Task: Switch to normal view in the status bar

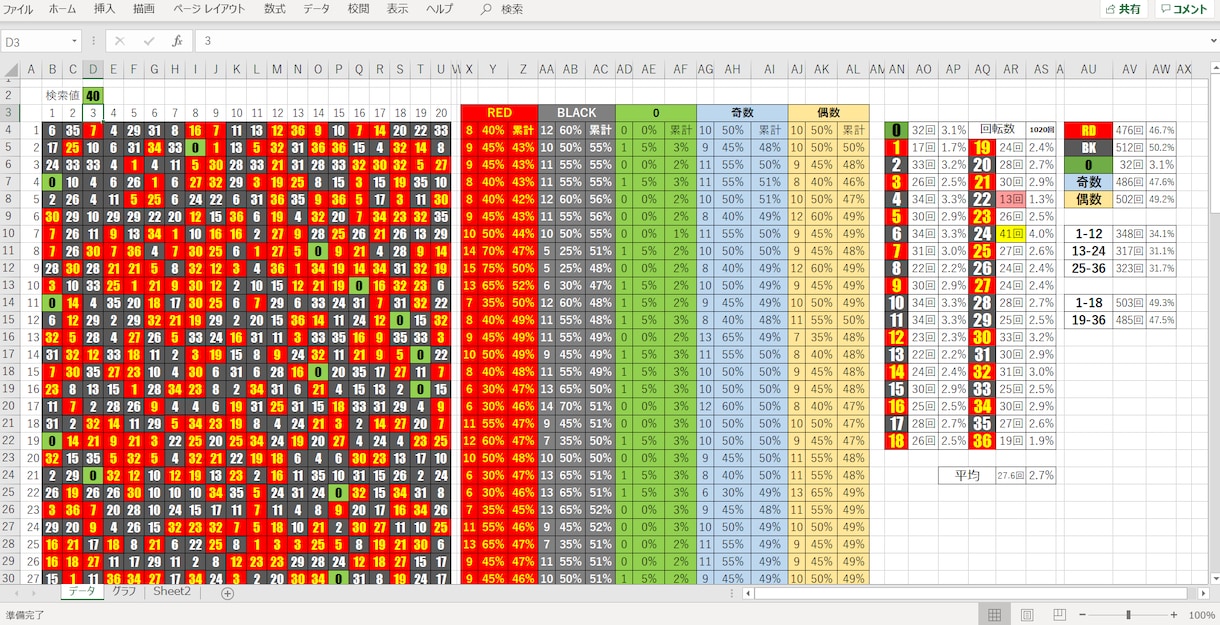Action: pos(994,615)
